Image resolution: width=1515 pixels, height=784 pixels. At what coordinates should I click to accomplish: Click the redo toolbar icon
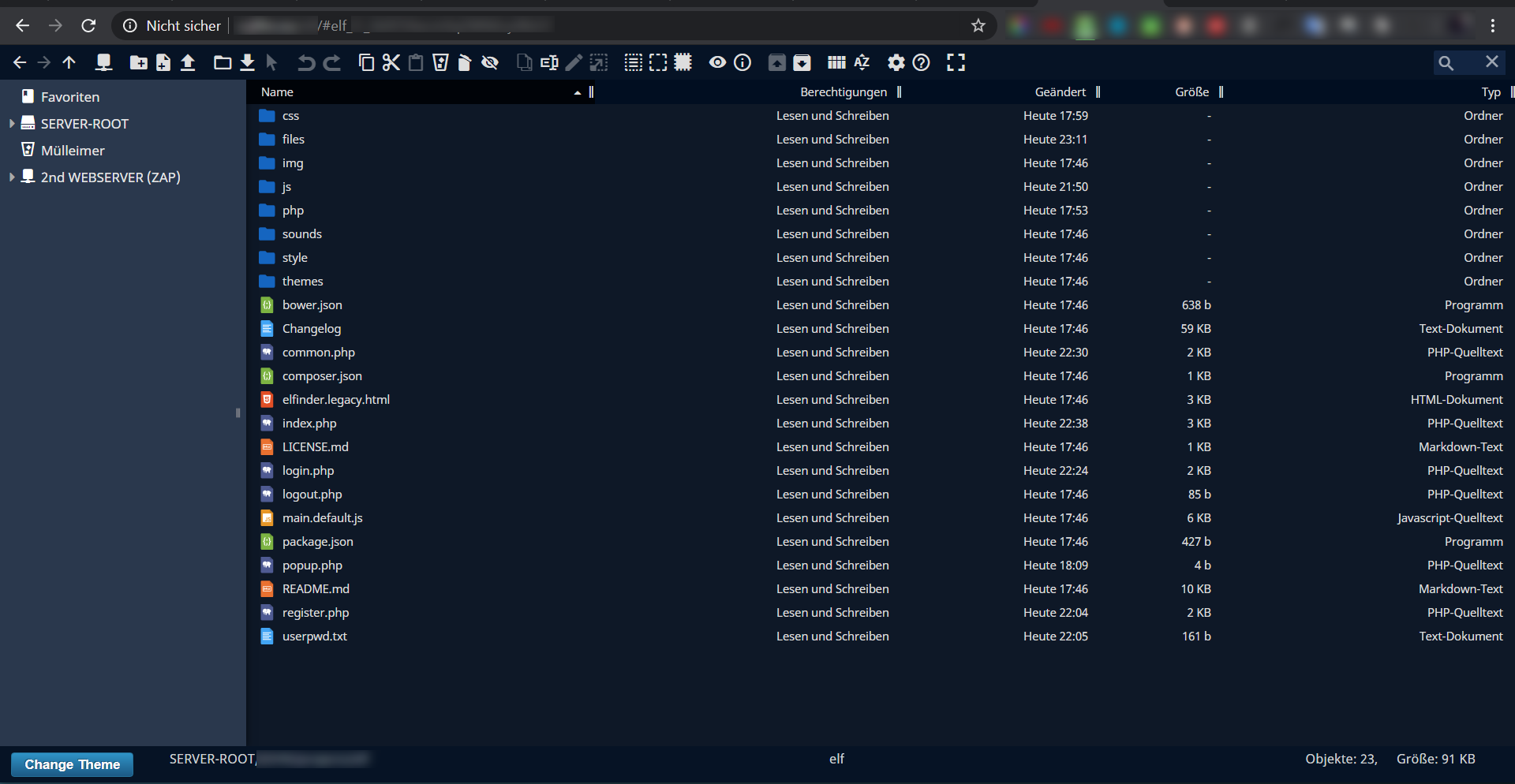332,62
